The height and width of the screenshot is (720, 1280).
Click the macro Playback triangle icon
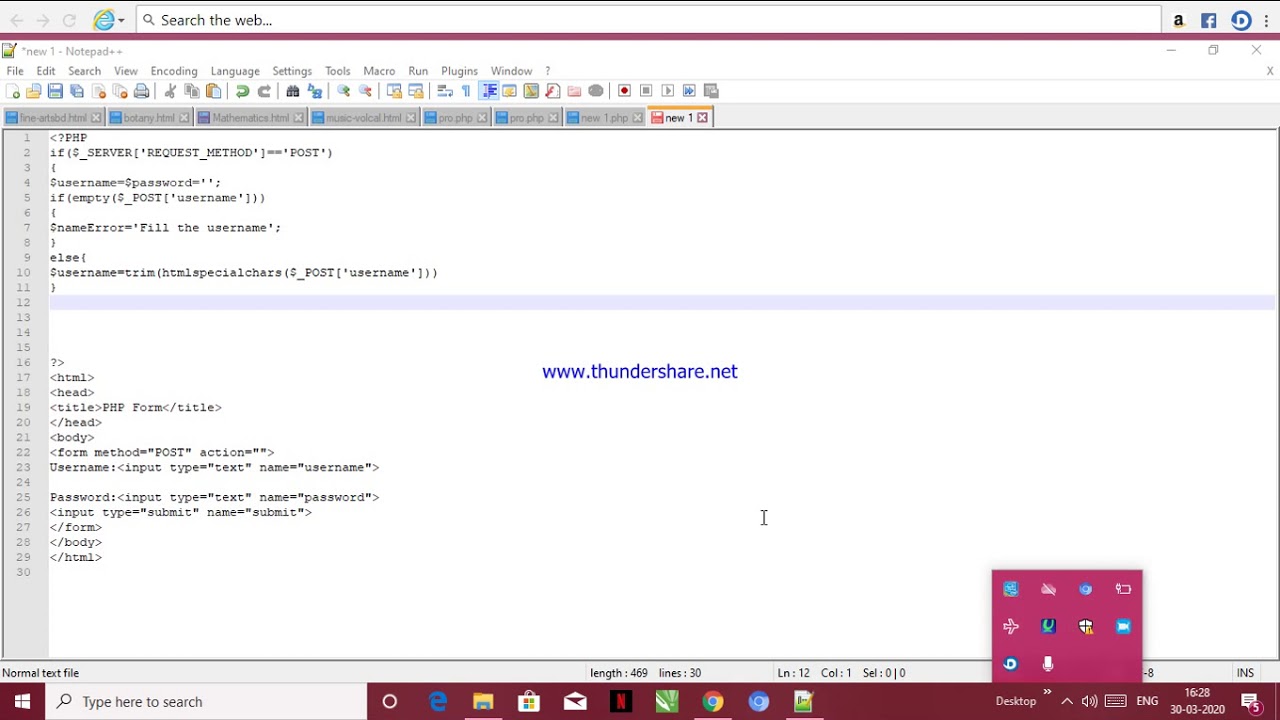point(668,91)
